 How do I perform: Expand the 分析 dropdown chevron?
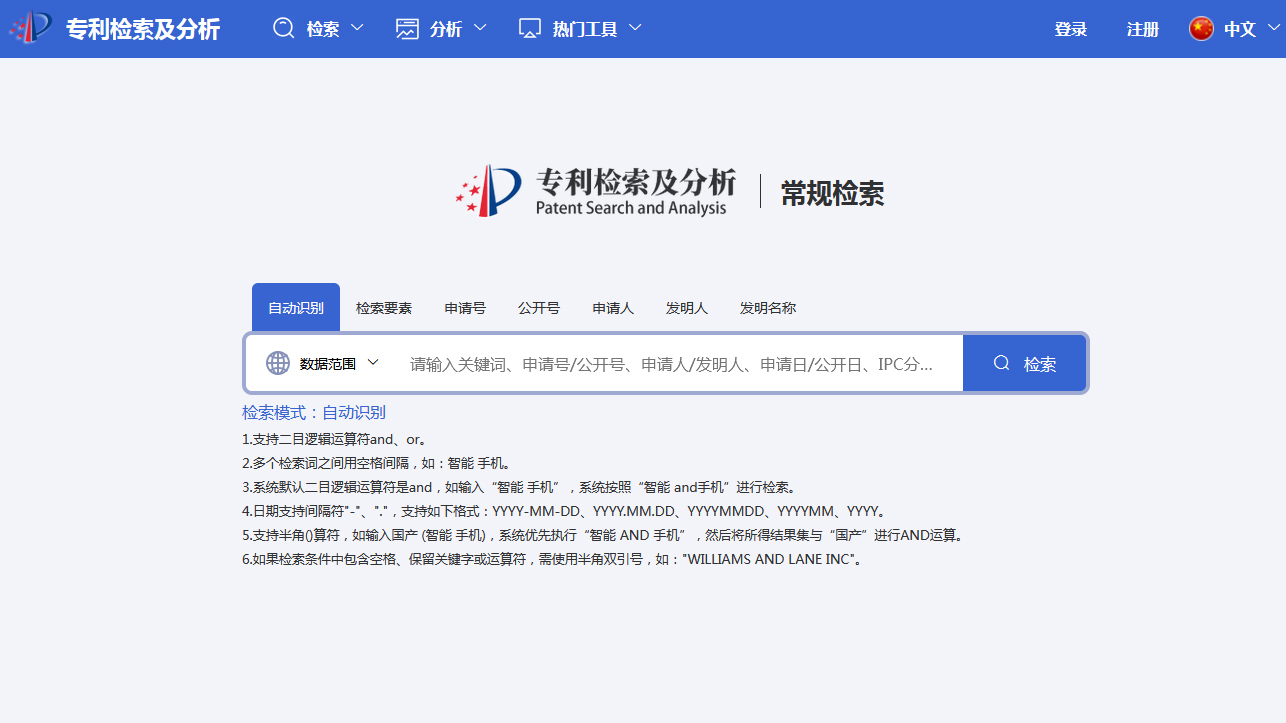pos(480,28)
